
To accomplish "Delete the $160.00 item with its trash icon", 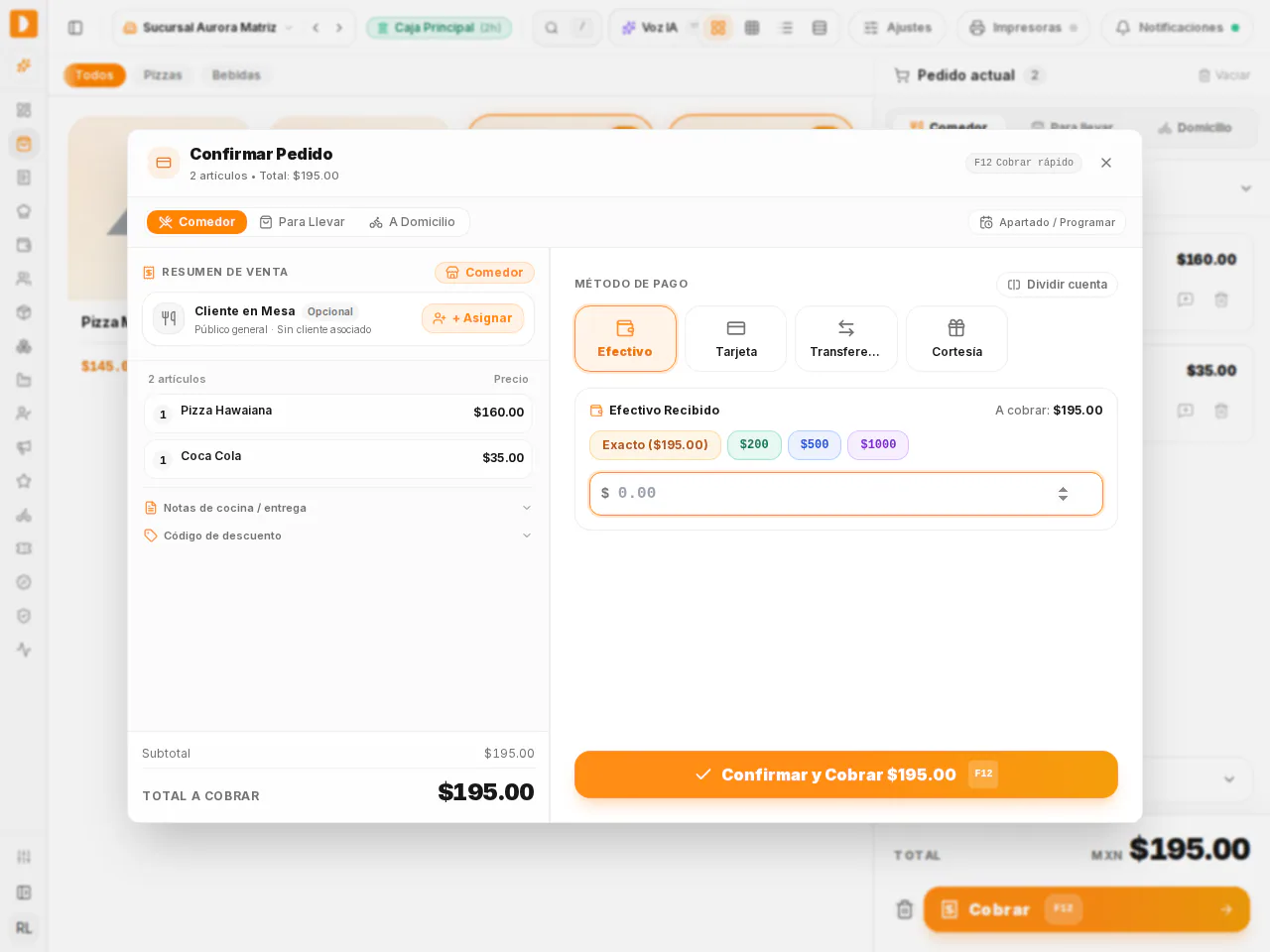I will (x=1221, y=299).
